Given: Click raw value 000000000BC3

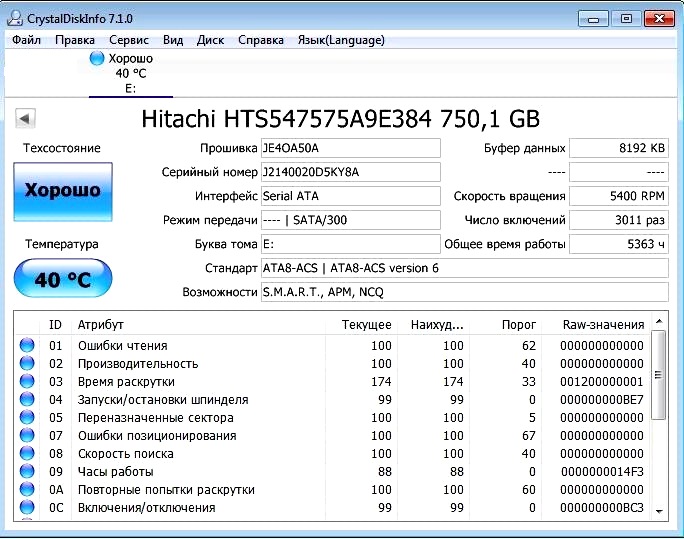Looking at the screenshot, I should click(x=602, y=508).
